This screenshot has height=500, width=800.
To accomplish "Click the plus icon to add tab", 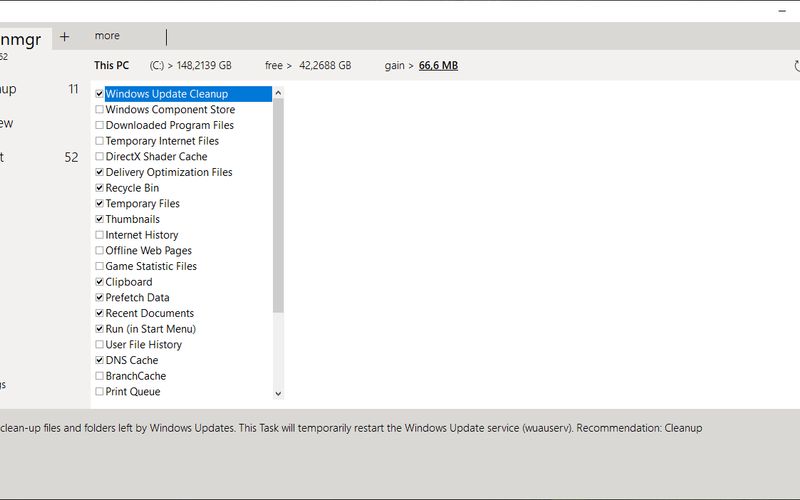I will [65, 36].
